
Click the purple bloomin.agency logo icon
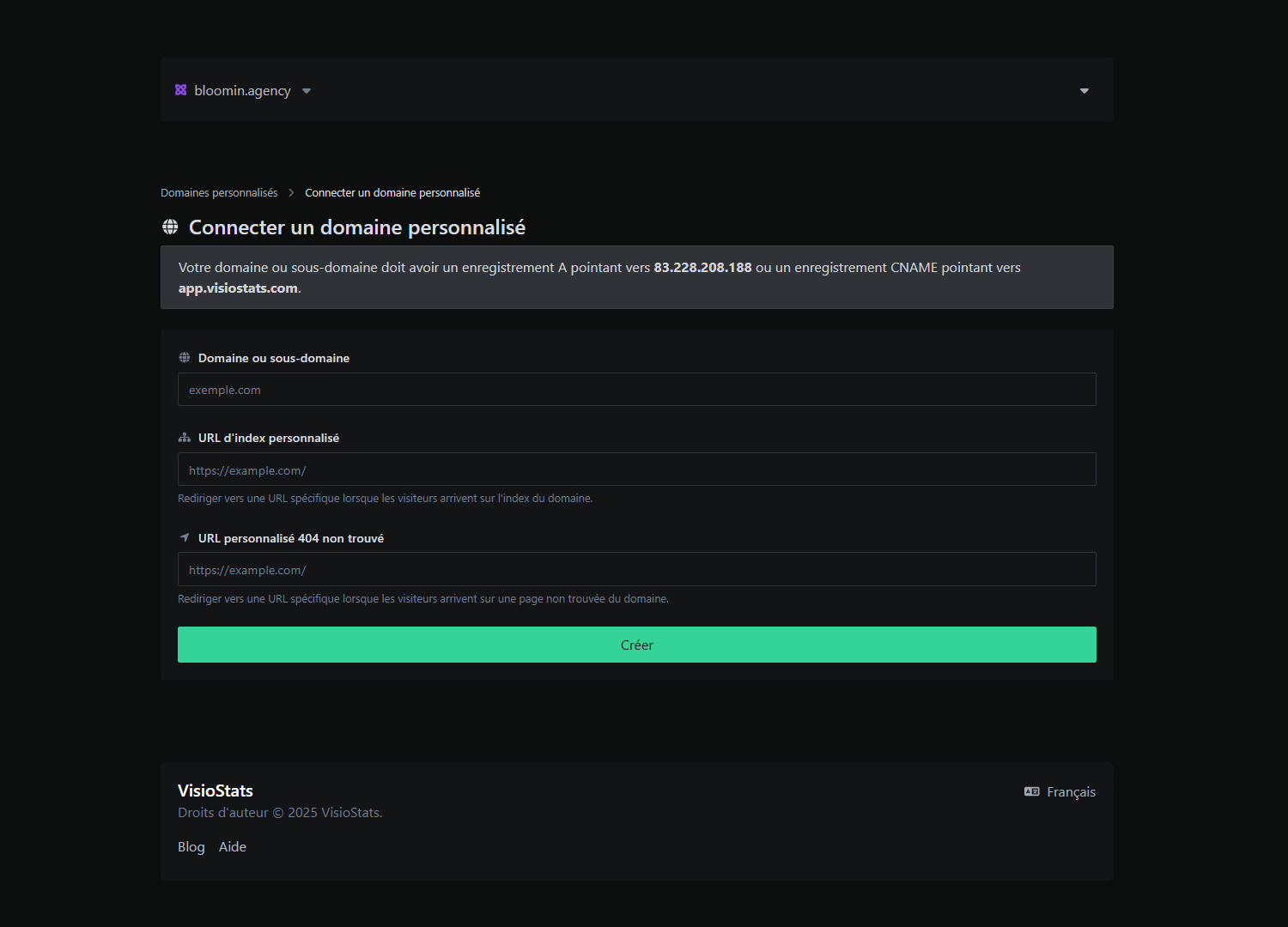click(180, 90)
